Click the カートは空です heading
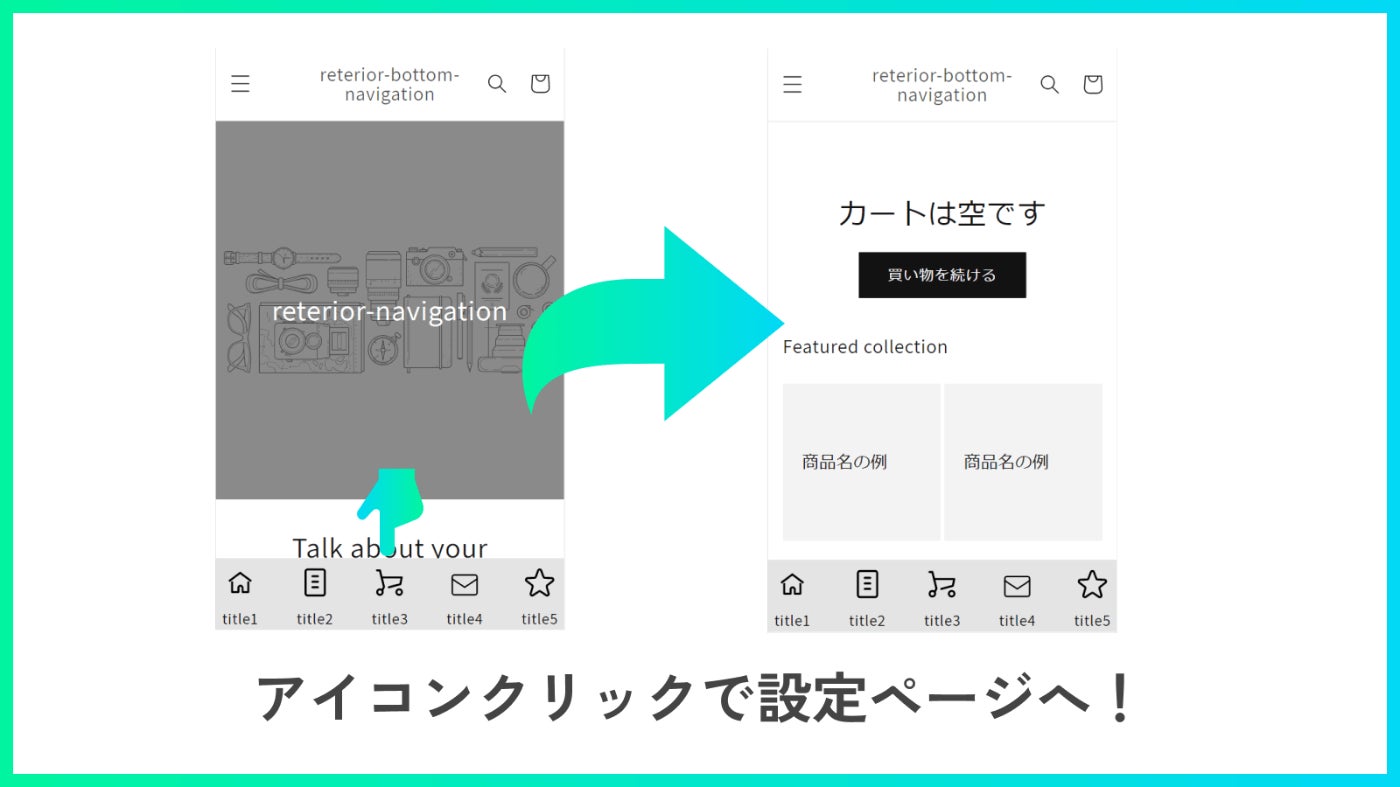The width and height of the screenshot is (1400, 787). click(942, 213)
